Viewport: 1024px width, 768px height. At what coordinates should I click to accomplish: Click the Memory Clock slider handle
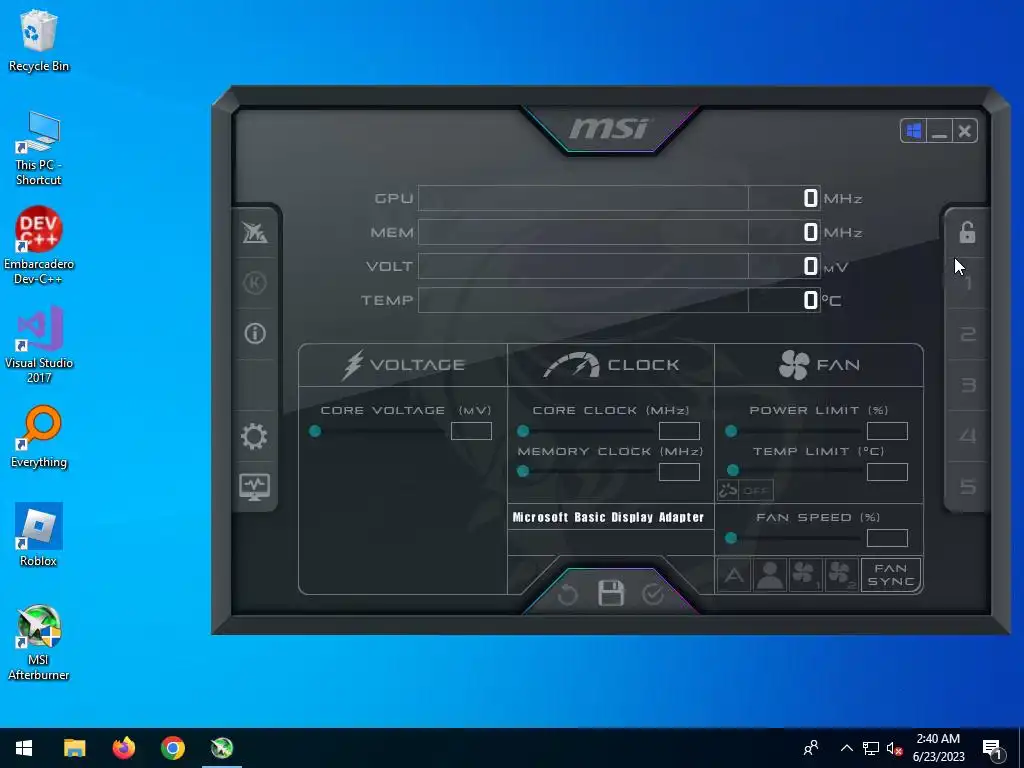click(x=522, y=471)
